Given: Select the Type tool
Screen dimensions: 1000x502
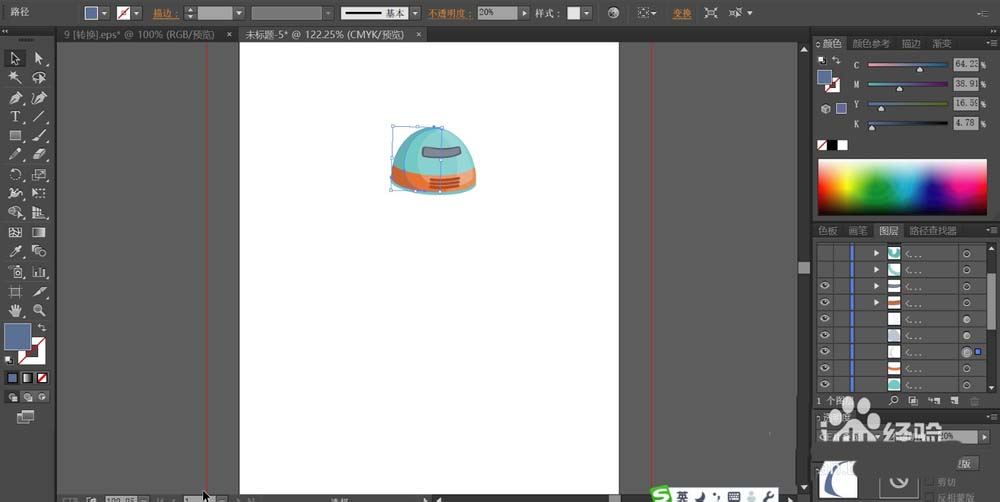Looking at the screenshot, I should [x=16, y=117].
